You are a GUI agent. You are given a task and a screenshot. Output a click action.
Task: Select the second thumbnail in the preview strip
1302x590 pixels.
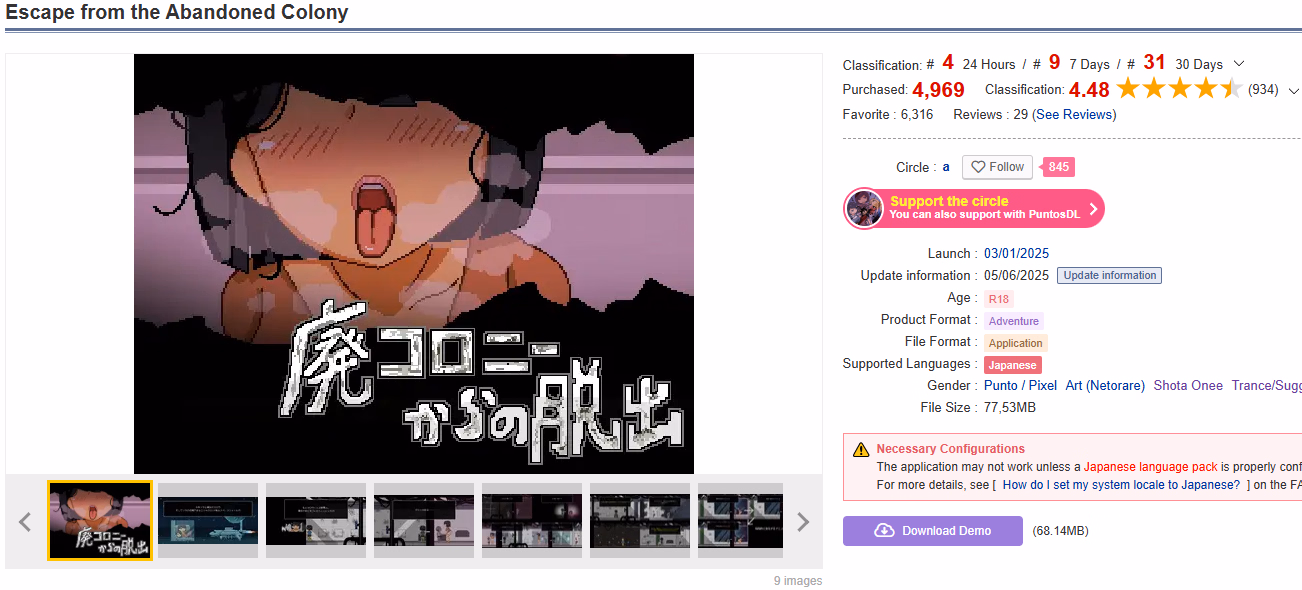coord(208,520)
